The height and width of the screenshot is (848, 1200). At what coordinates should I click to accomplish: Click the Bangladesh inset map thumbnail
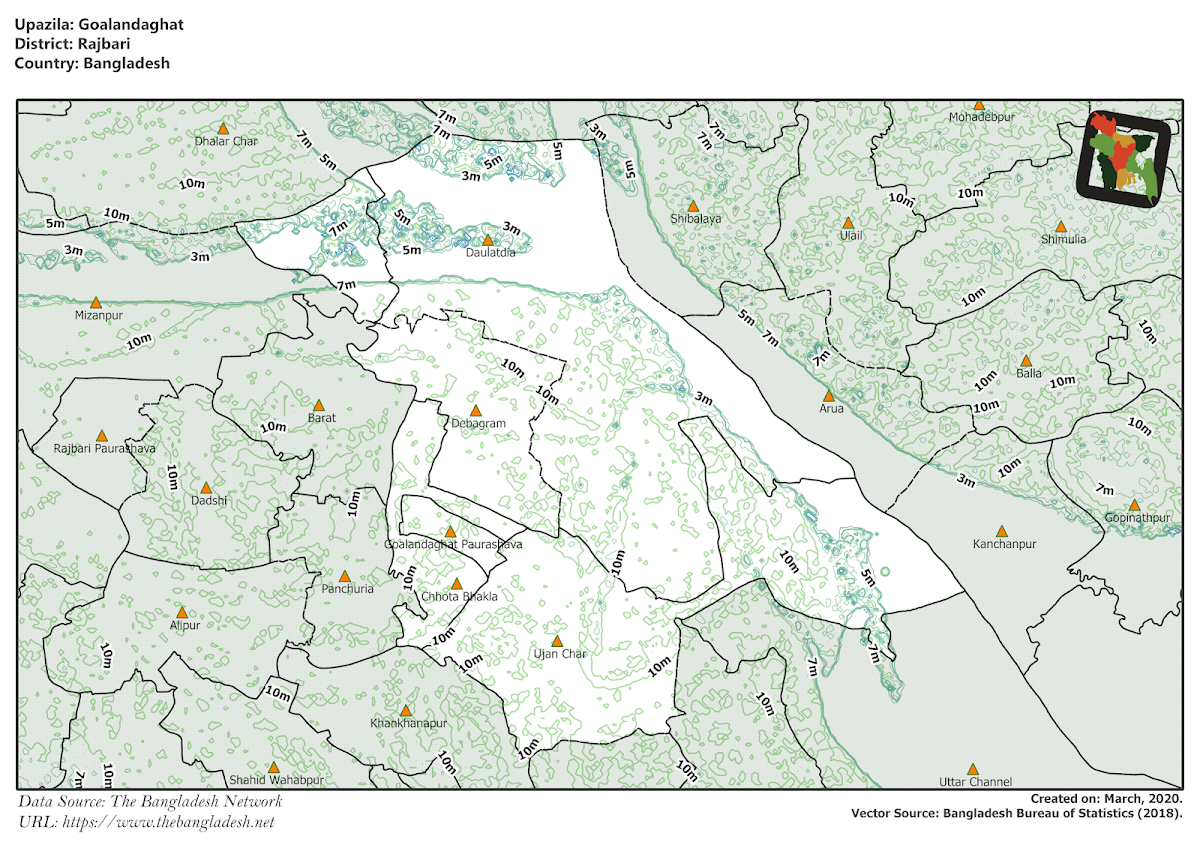point(1124,158)
